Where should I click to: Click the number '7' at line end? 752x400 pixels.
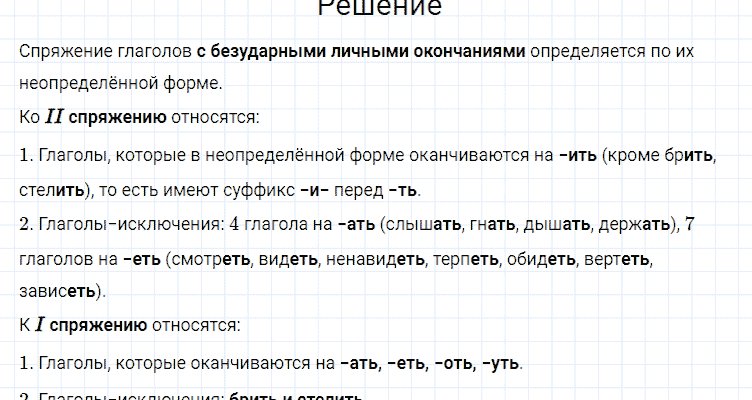688,224
